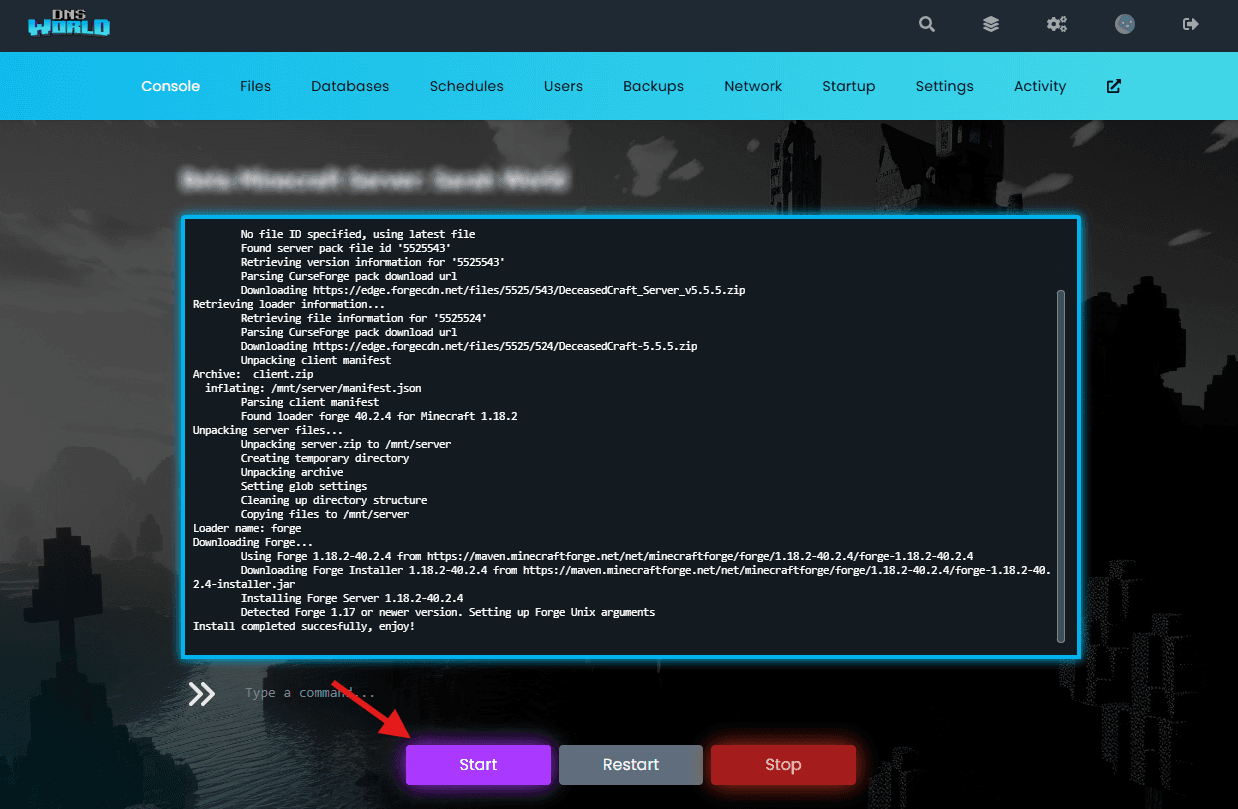Open the Files tab
This screenshot has height=809, width=1238.
[255, 86]
